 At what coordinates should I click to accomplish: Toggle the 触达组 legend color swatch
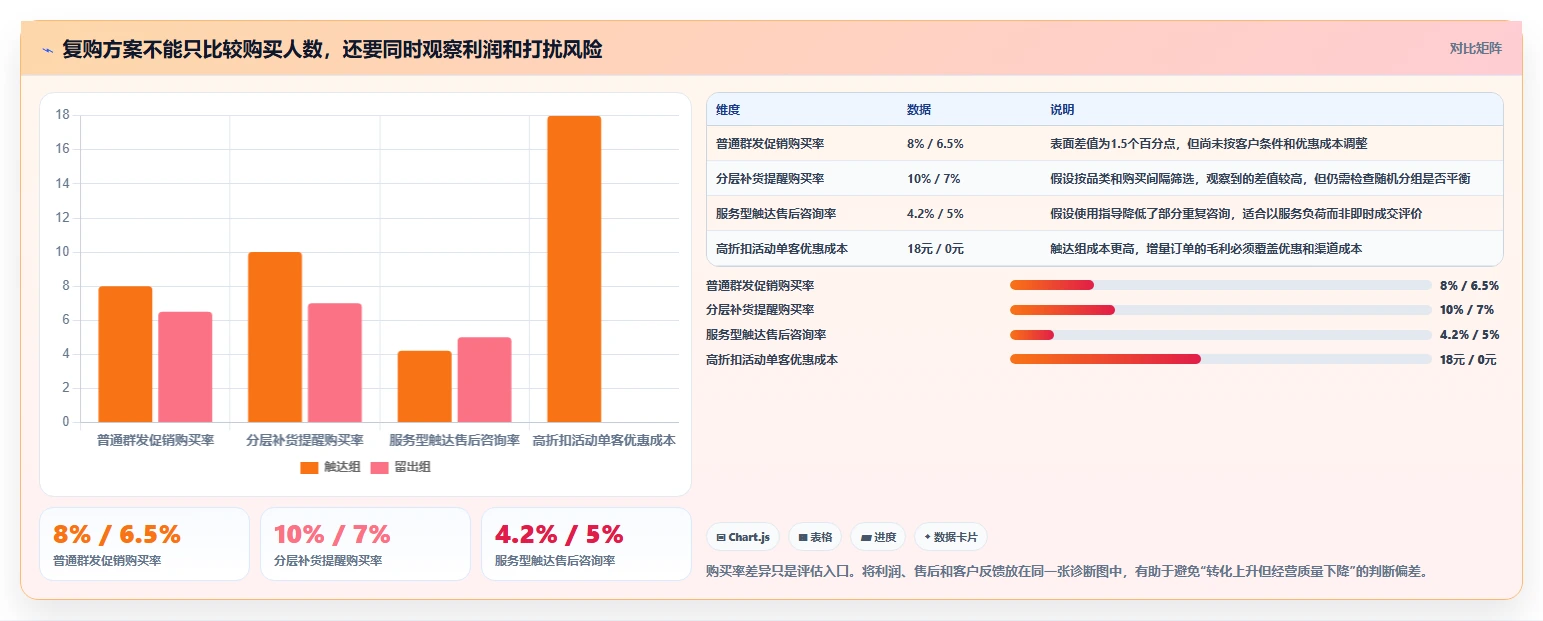coord(309,467)
